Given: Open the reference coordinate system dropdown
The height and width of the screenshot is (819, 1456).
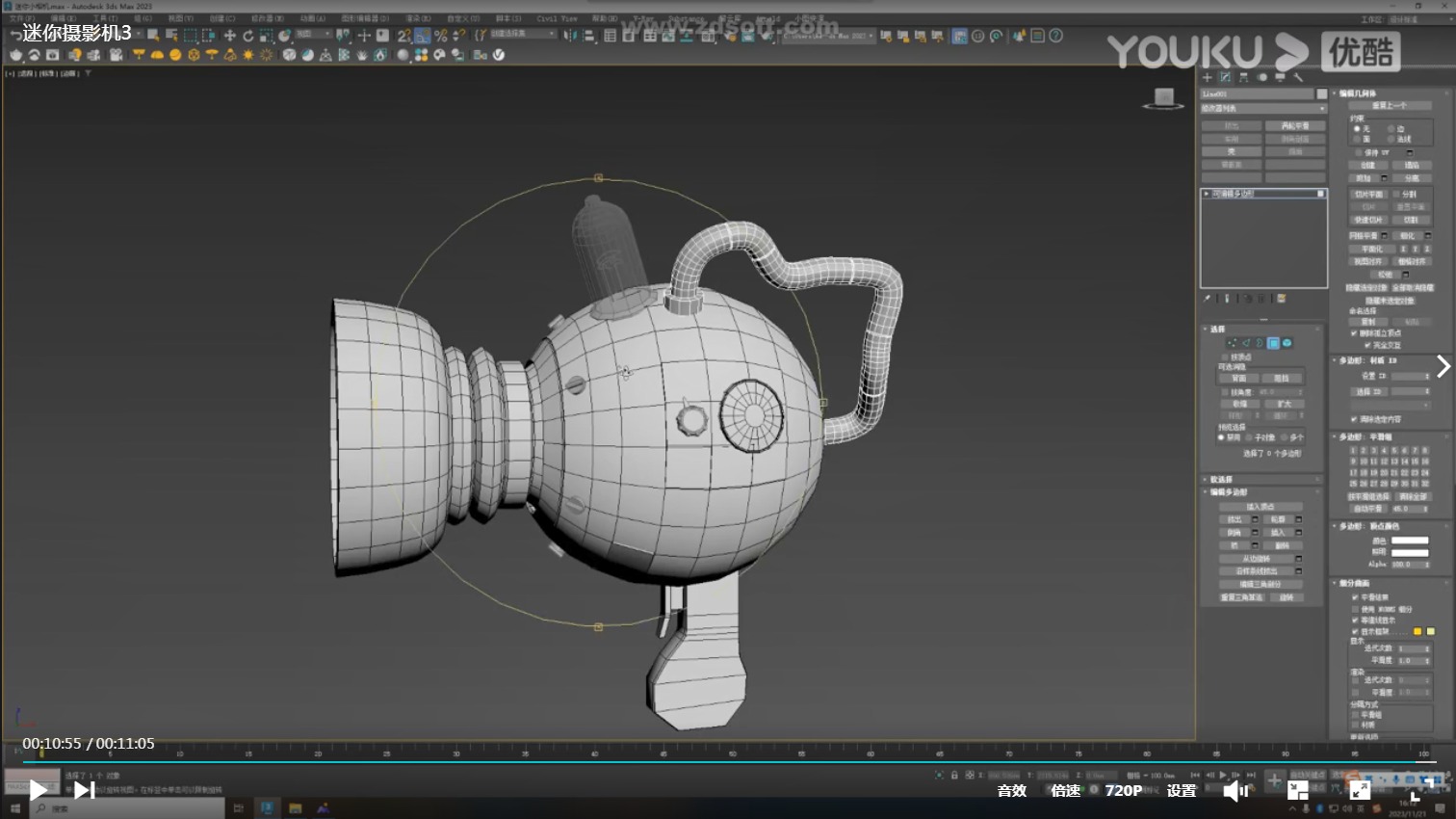Looking at the screenshot, I should [x=314, y=35].
